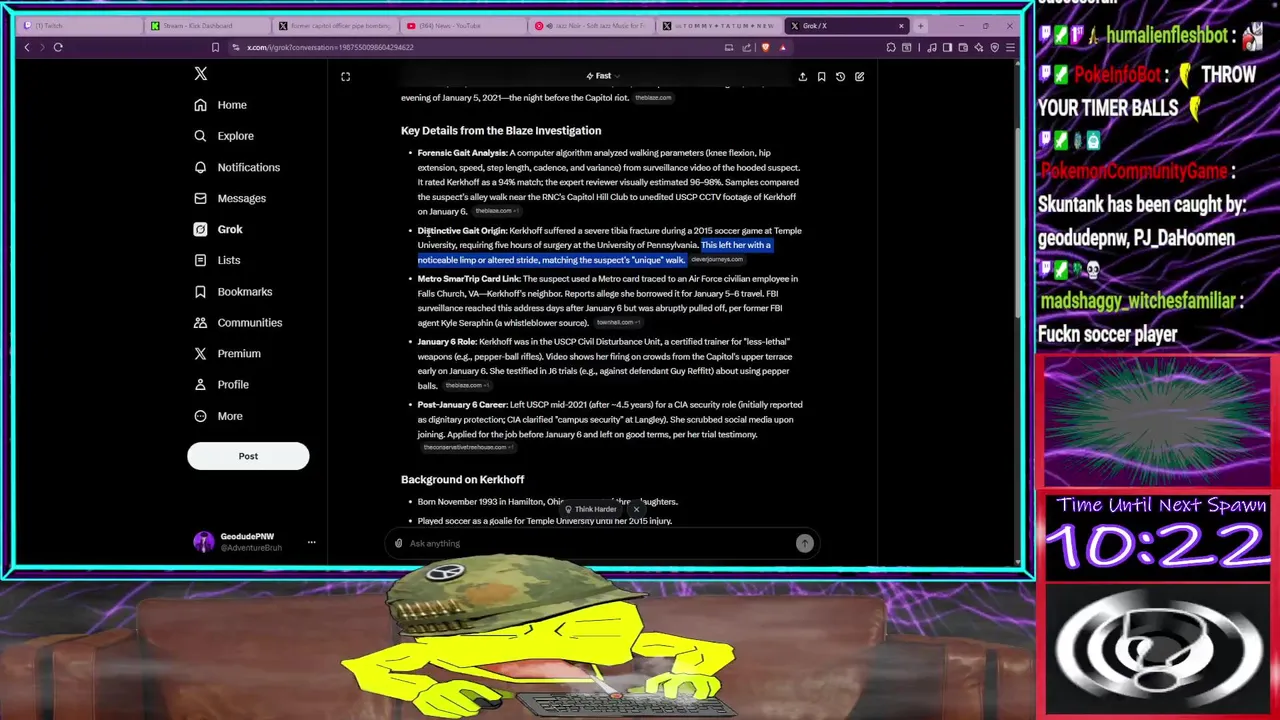
Task: Open a new browser tab
Action: tap(920, 26)
